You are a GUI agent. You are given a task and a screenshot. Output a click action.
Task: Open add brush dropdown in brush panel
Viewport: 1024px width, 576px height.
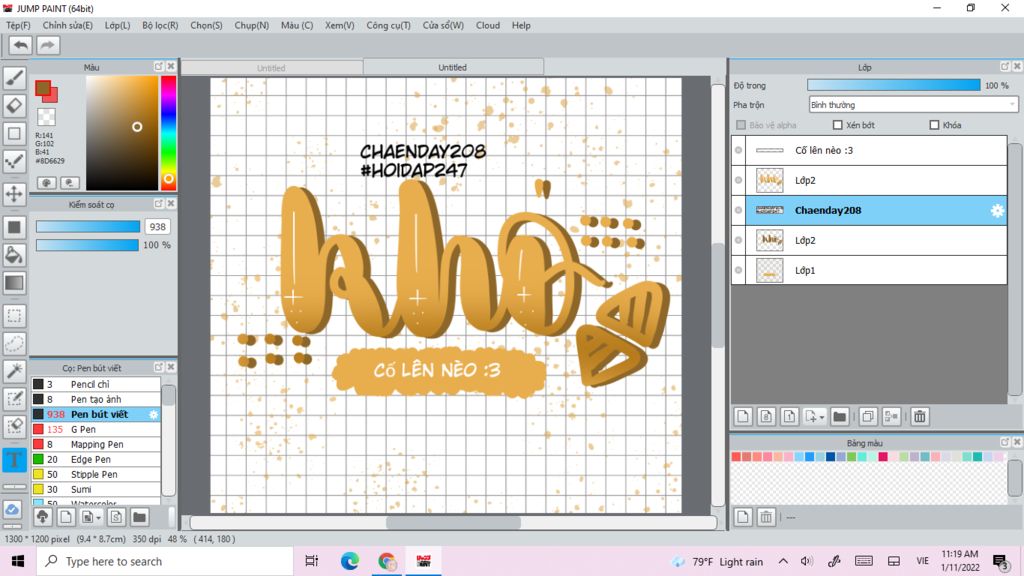click(98, 517)
